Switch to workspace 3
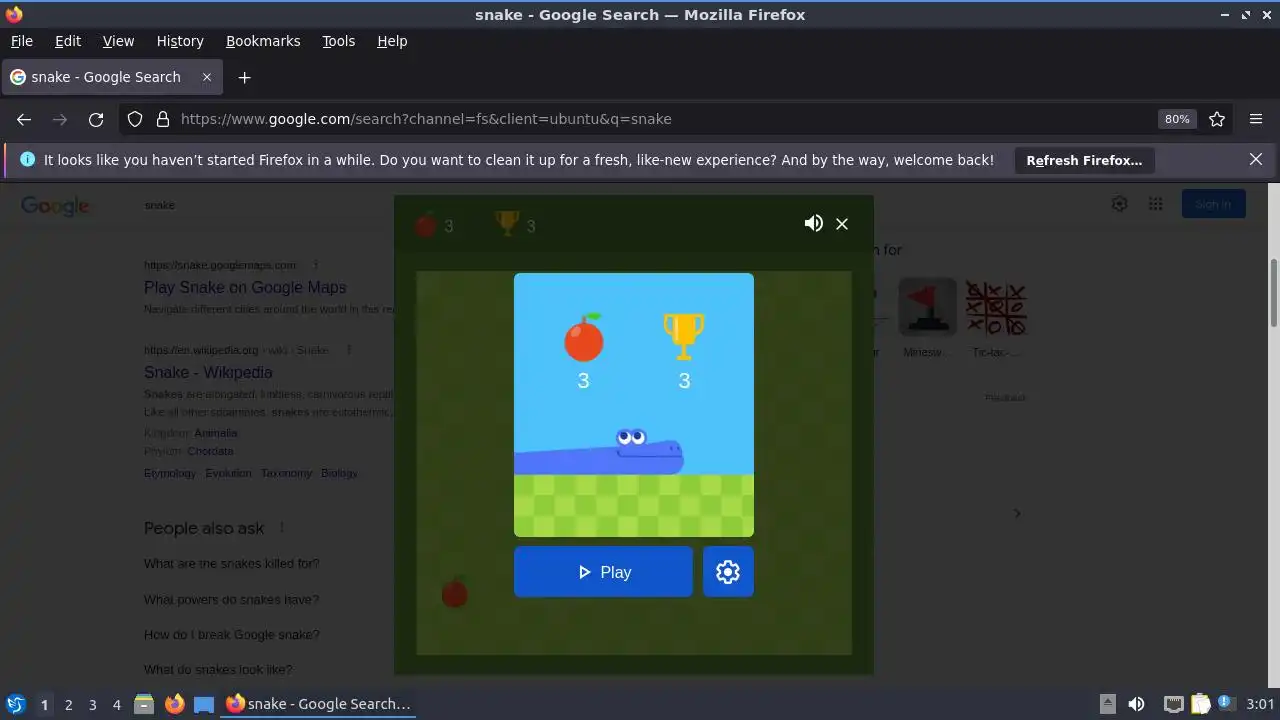Image resolution: width=1280 pixels, height=720 pixels. click(x=92, y=705)
